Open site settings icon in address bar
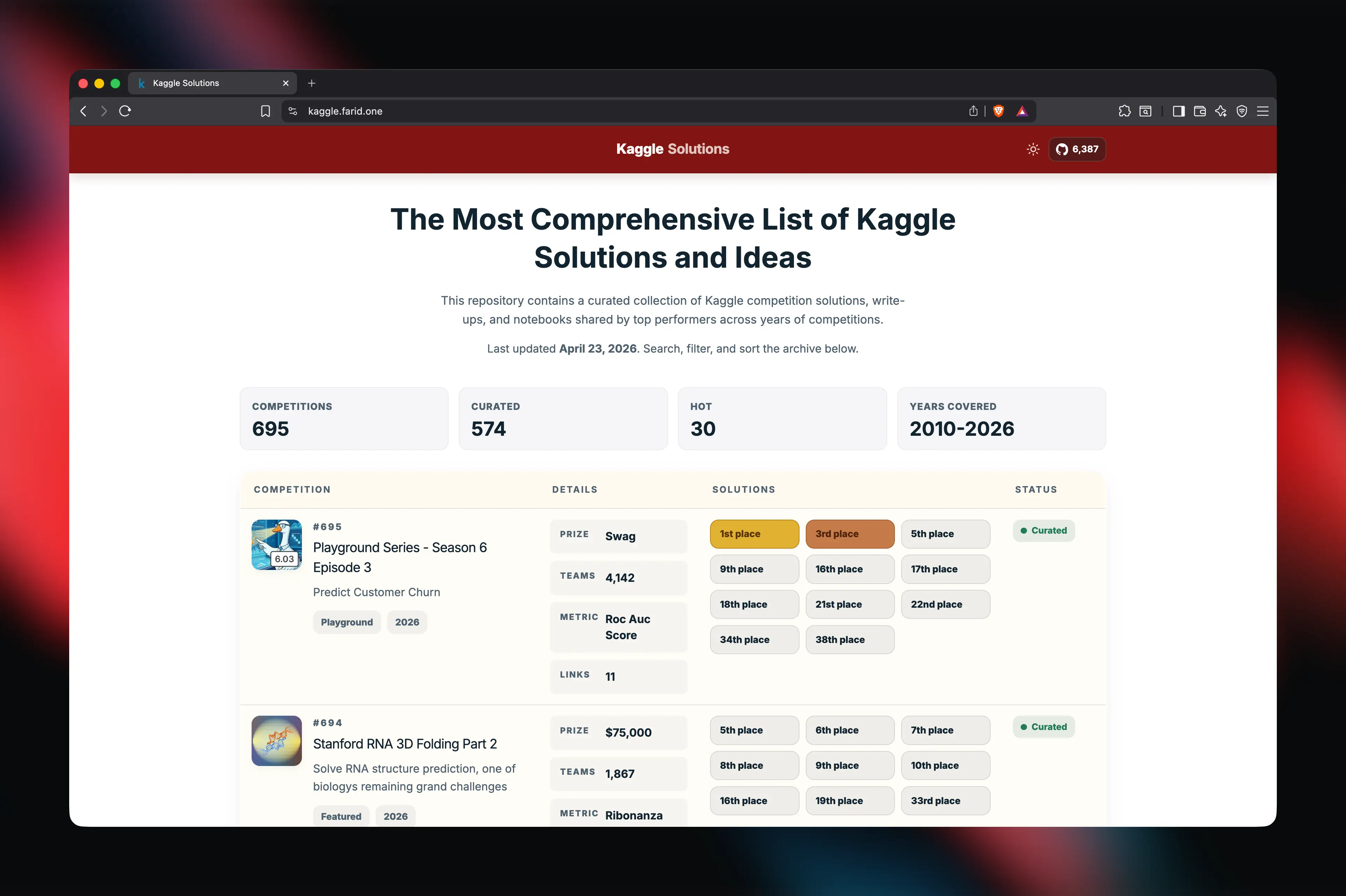The width and height of the screenshot is (1346, 896). (293, 111)
